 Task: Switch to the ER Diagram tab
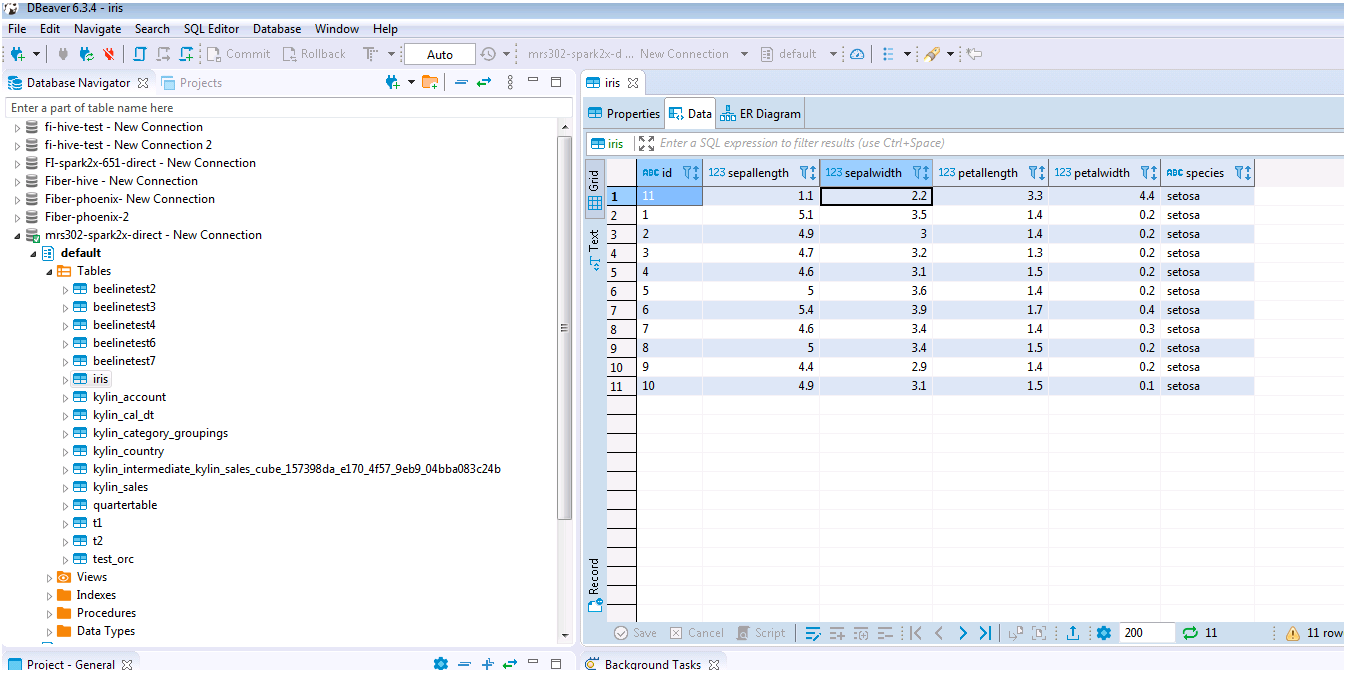(x=760, y=114)
